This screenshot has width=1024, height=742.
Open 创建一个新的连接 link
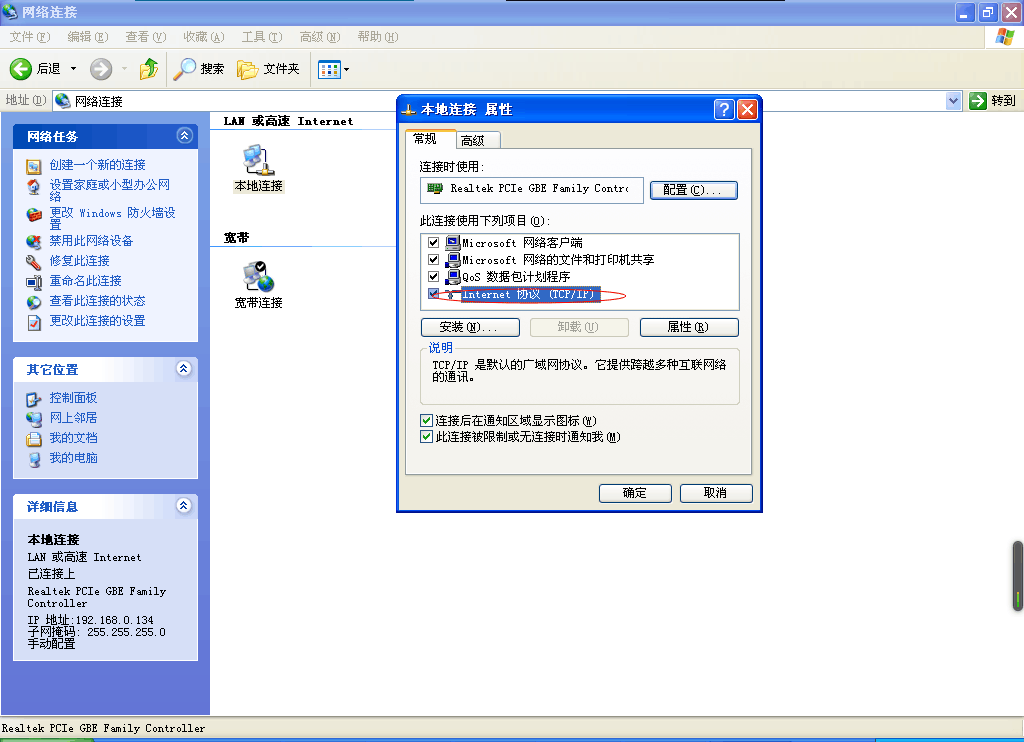(97, 165)
